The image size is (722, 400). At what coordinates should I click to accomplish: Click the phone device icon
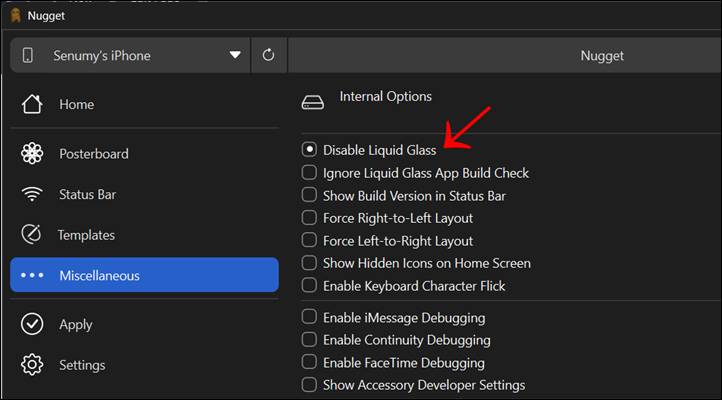pyautogui.click(x=28, y=56)
